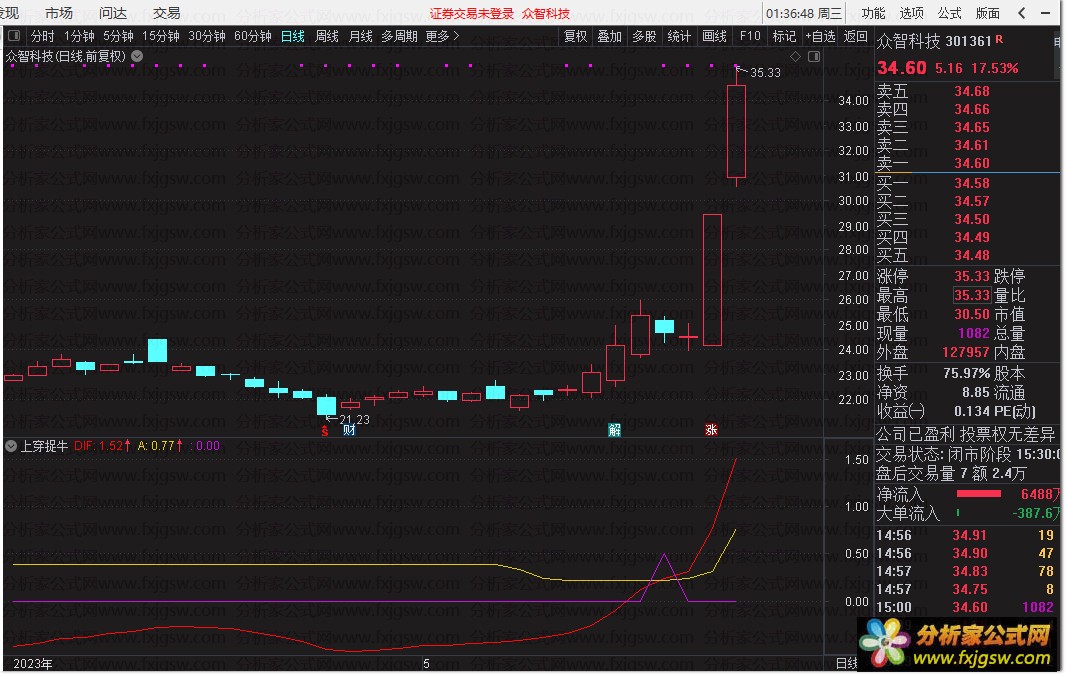Open F10 company info
The width and height of the screenshot is (1067, 675).
750,36
